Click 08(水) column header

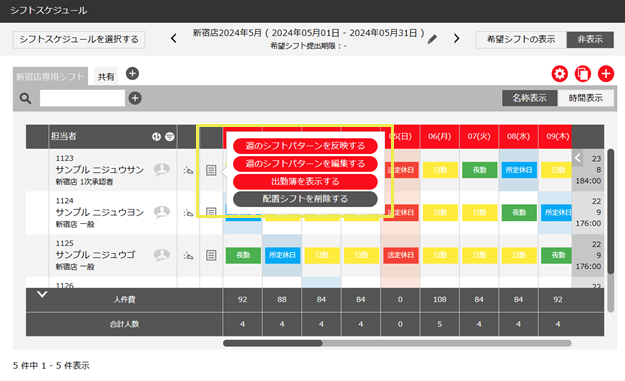point(518,137)
